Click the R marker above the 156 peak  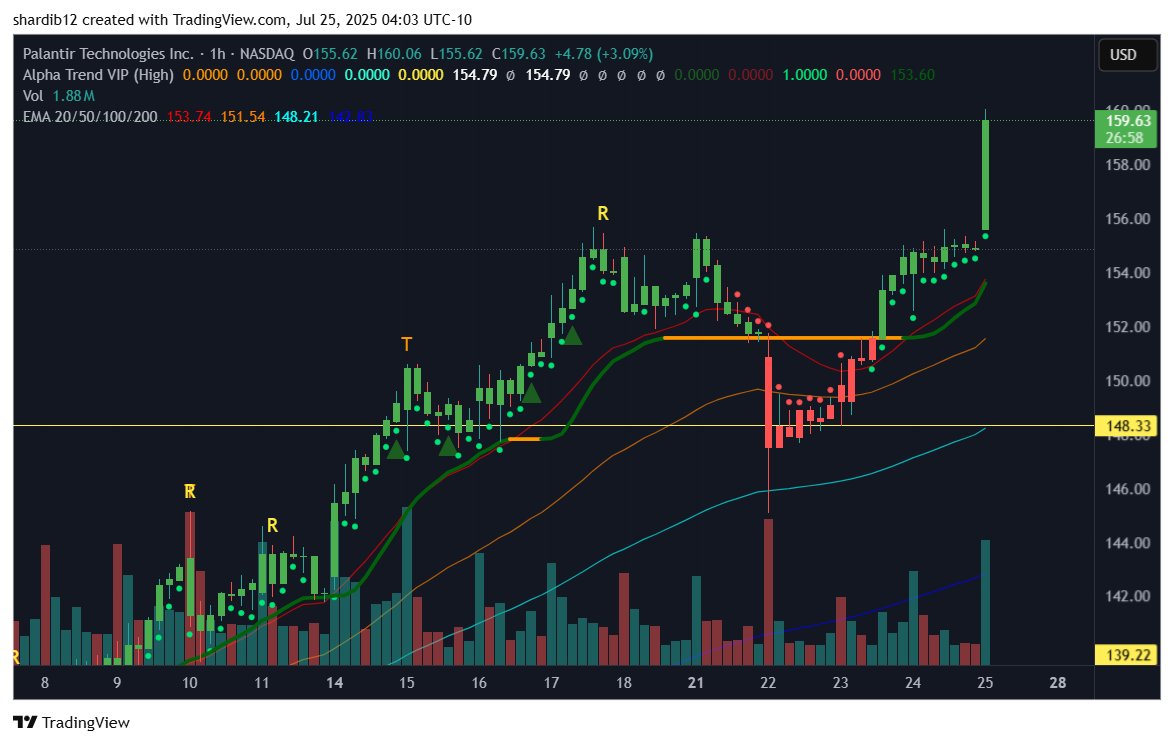(603, 214)
